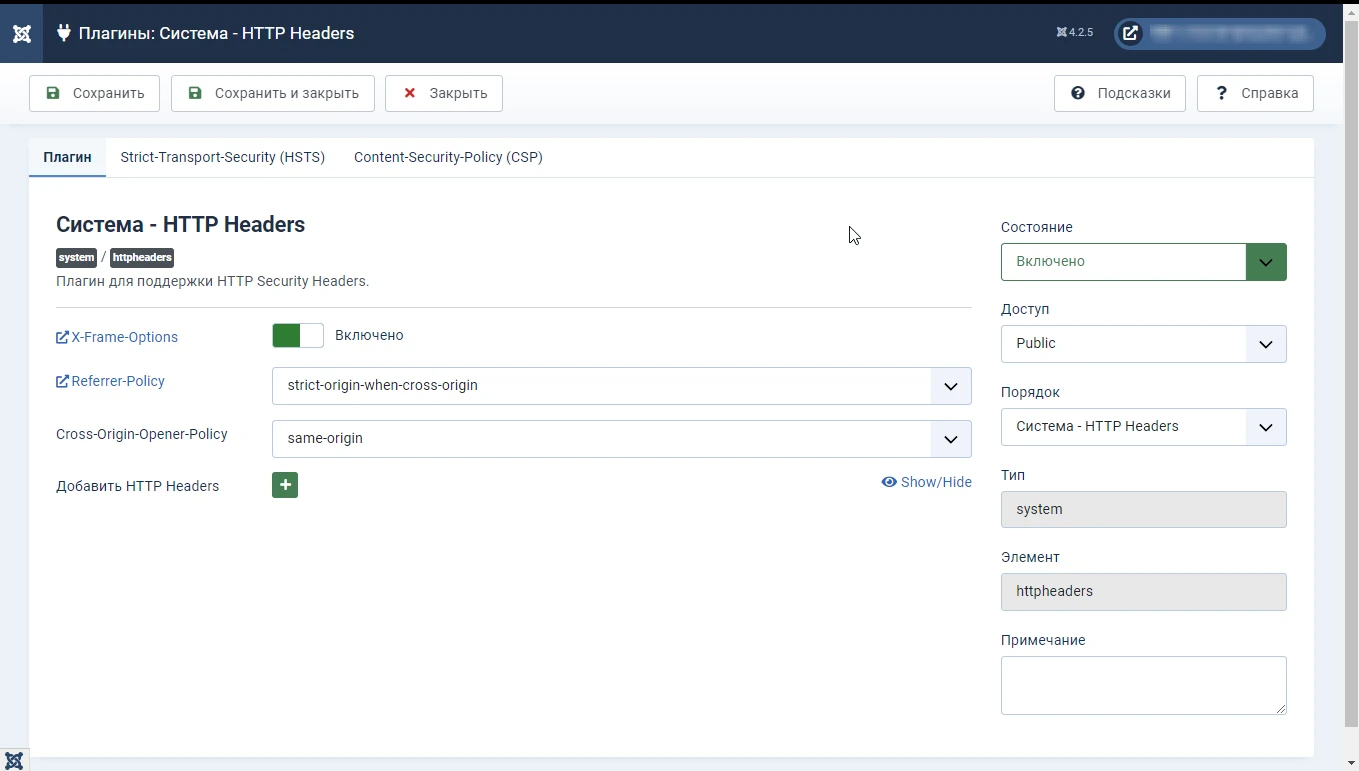The height and width of the screenshot is (771, 1359).
Task: Switch to Content-Security-Policy (CSP) tab
Action: point(448,157)
